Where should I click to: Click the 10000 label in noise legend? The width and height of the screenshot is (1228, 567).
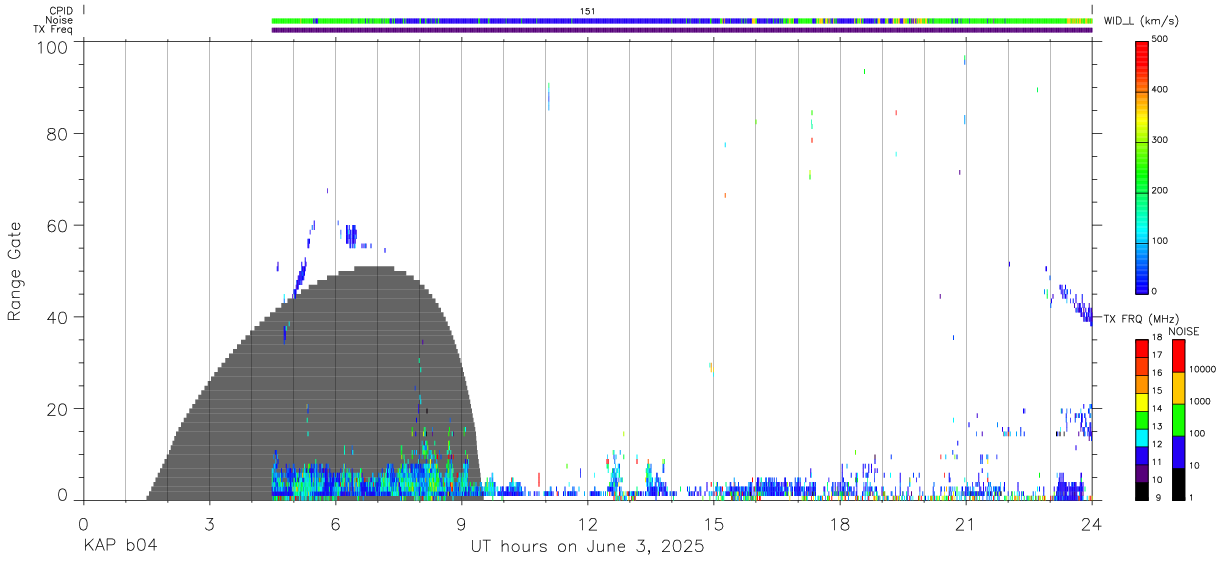point(1204,369)
